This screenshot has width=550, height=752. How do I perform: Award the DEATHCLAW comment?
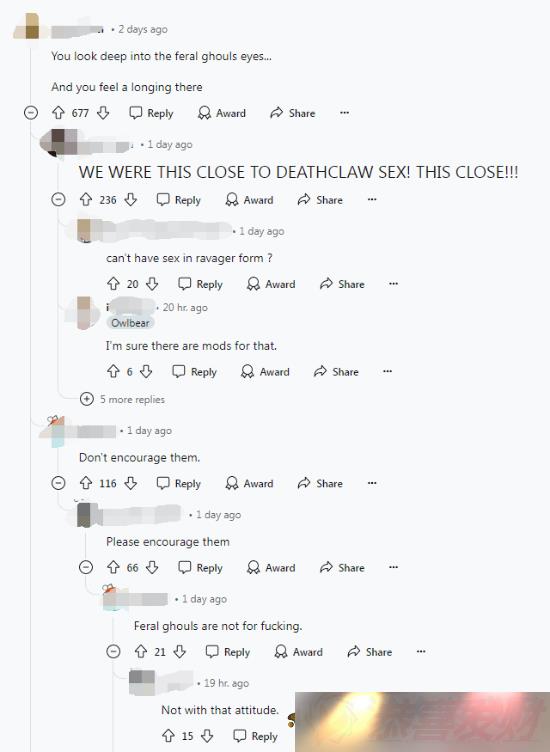[249, 200]
